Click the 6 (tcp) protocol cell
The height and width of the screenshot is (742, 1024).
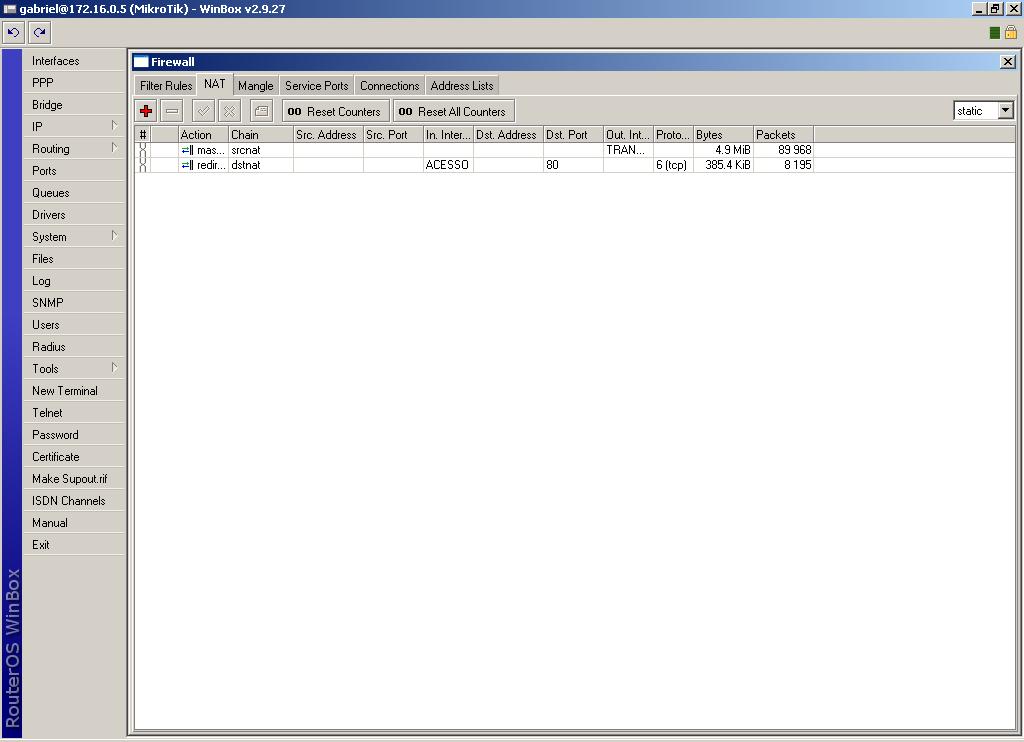[x=673, y=165]
